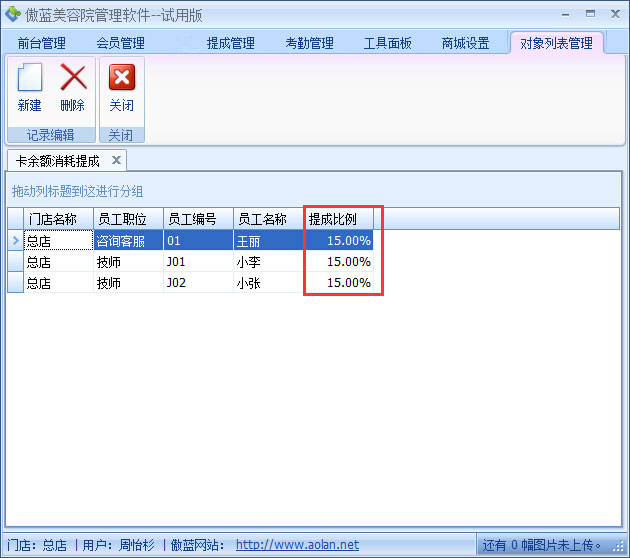This screenshot has width=630, height=558.
Task: Open the 提成管理 tab
Action: pyautogui.click(x=230, y=43)
